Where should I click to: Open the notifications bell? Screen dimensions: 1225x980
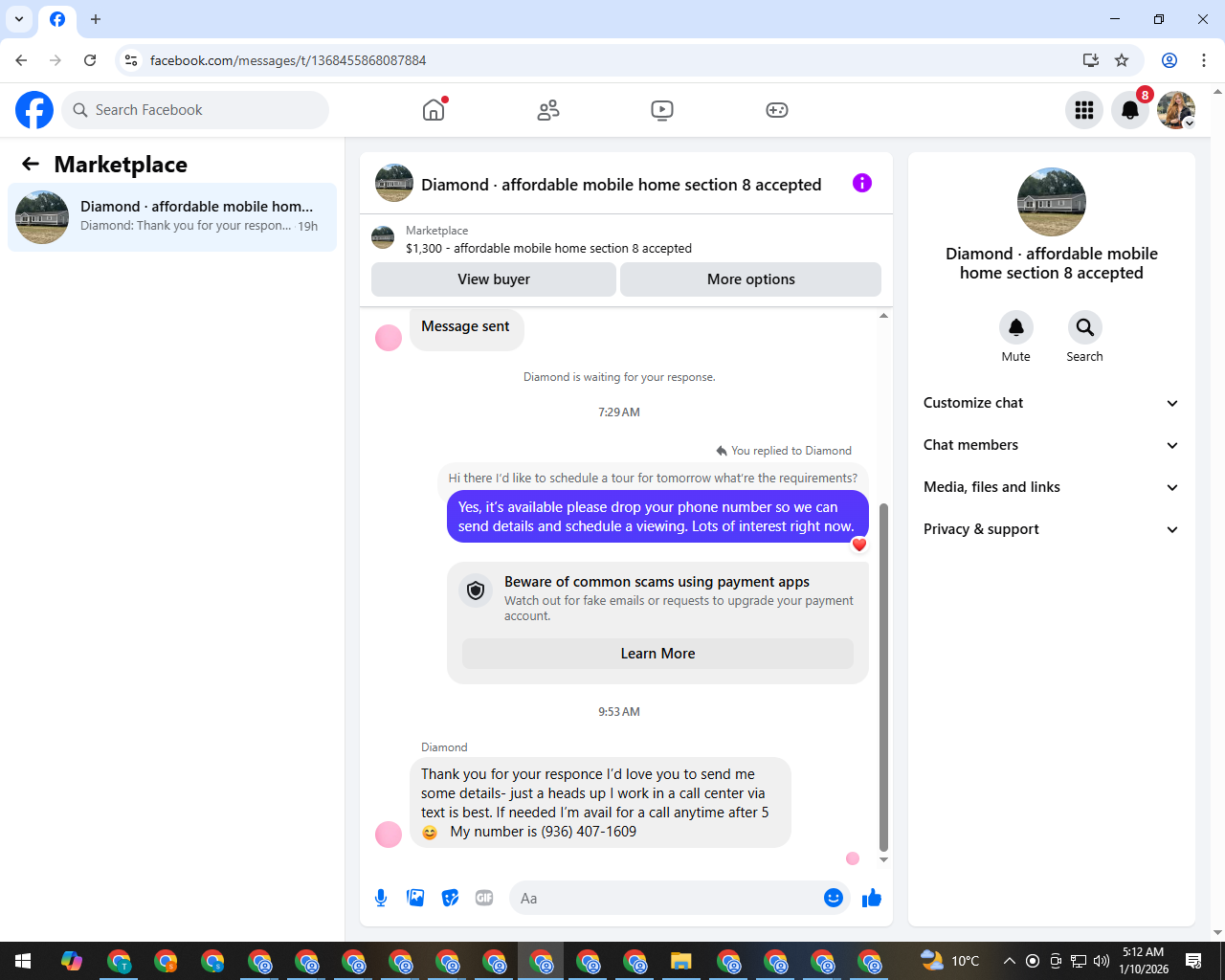[x=1130, y=110]
